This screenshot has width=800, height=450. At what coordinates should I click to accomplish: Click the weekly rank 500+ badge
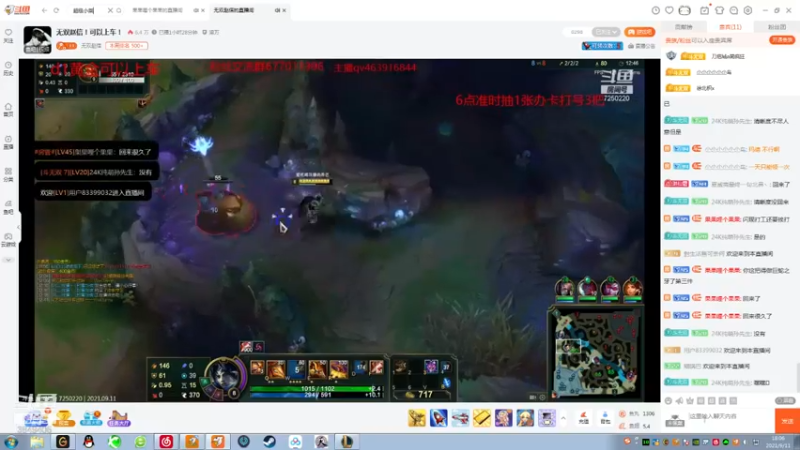click(x=127, y=46)
